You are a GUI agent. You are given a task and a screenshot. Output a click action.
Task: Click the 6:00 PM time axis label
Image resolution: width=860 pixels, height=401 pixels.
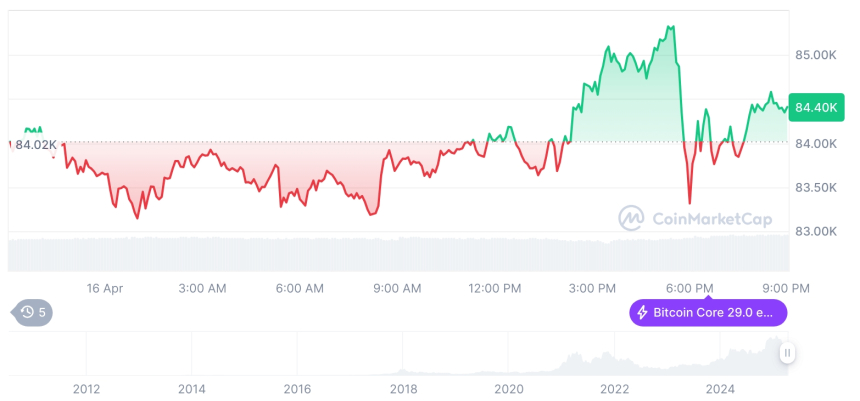[x=690, y=288]
